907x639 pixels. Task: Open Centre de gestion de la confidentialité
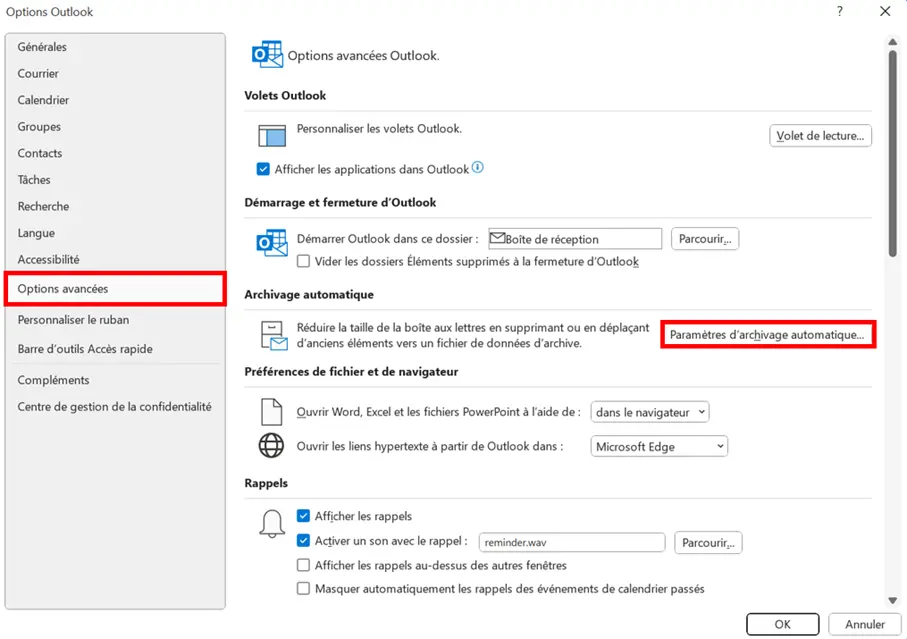click(x=115, y=407)
